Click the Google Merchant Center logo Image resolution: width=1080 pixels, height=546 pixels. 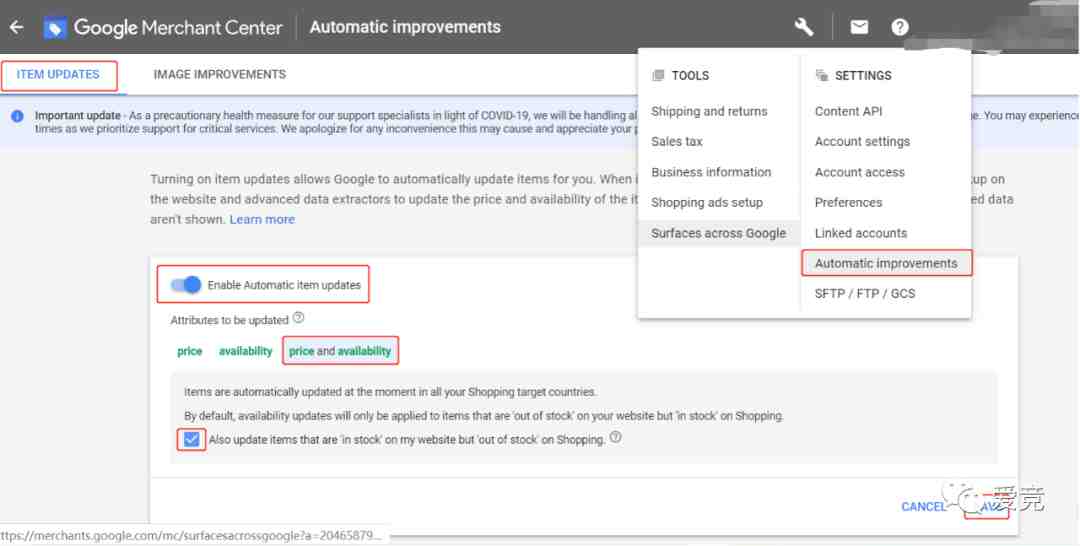coord(163,28)
